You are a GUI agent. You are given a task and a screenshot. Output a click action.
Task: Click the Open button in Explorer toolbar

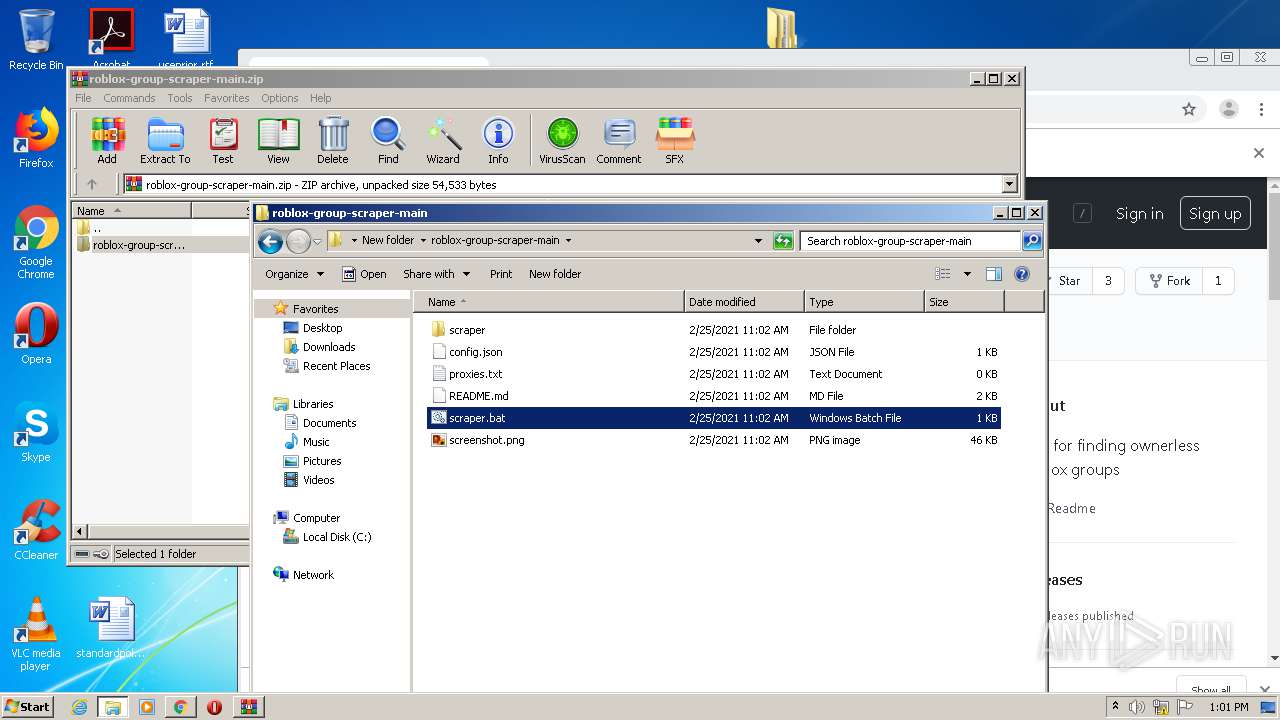364,274
